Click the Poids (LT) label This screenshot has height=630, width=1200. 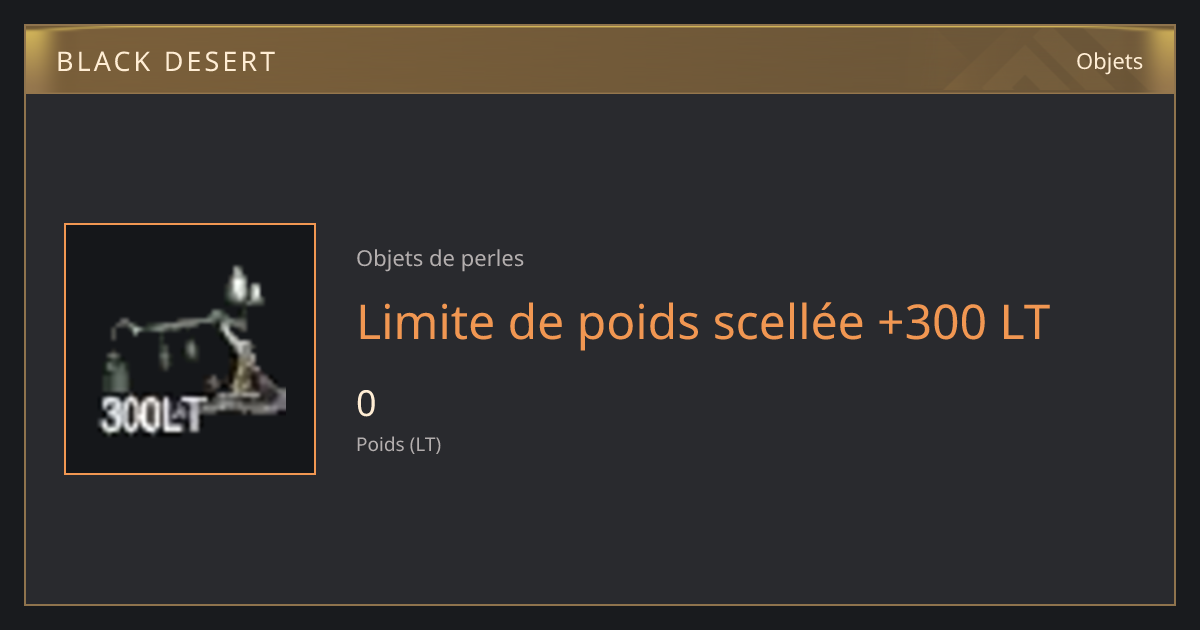point(399,444)
